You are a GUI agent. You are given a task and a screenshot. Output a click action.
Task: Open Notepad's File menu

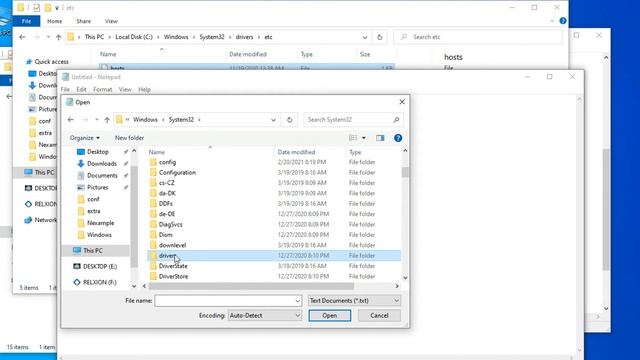pos(65,89)
